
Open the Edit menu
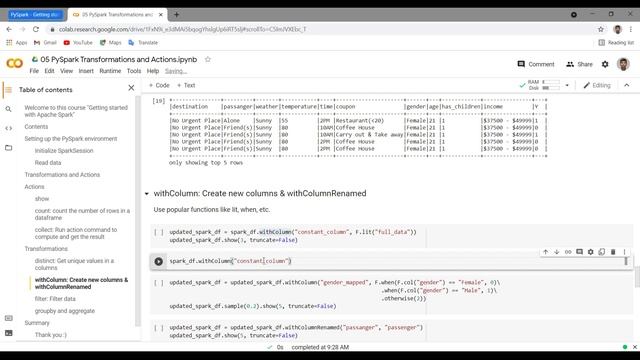[49, 71]
